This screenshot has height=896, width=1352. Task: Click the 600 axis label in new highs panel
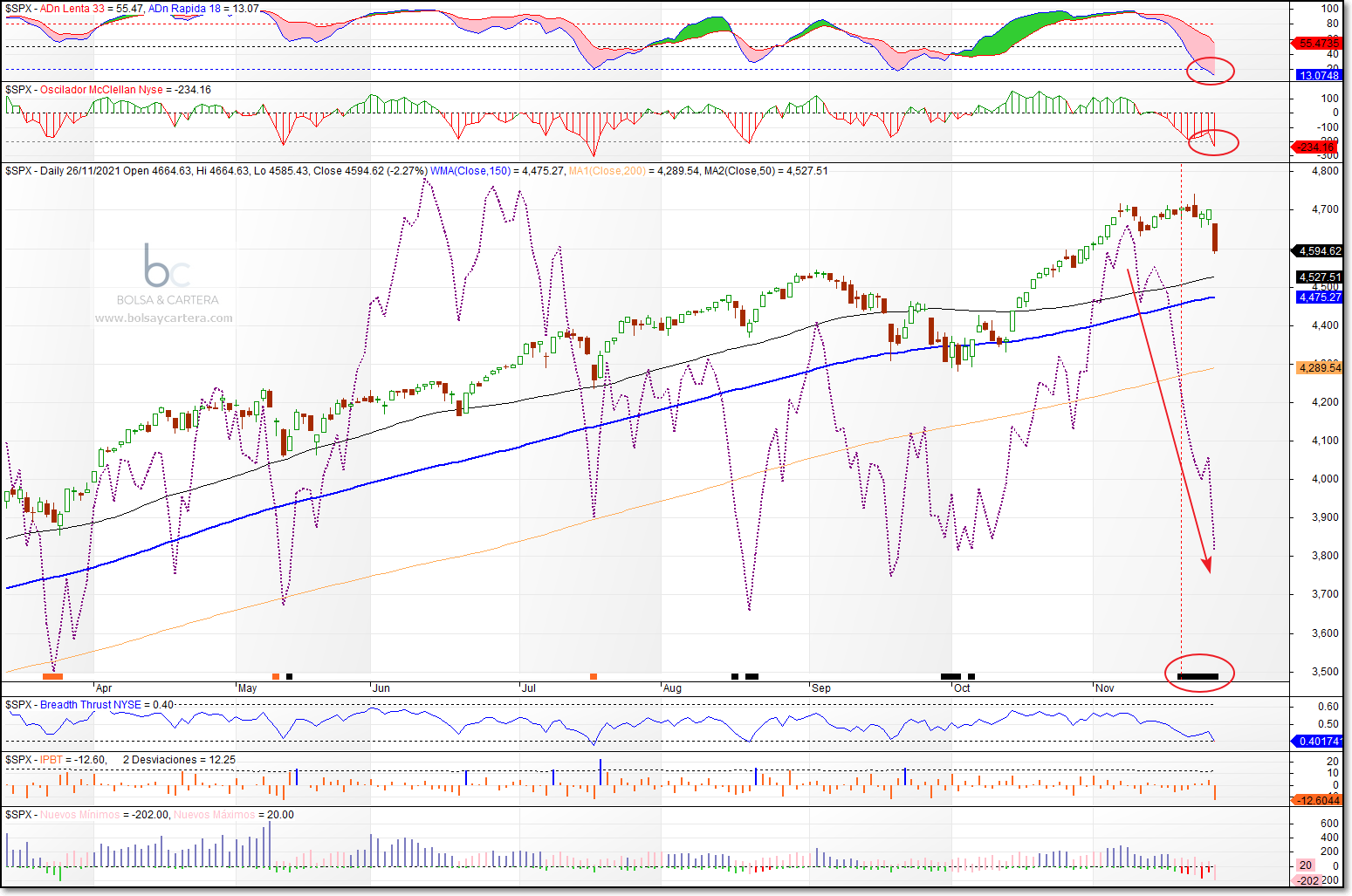[x=1329, y=824]
